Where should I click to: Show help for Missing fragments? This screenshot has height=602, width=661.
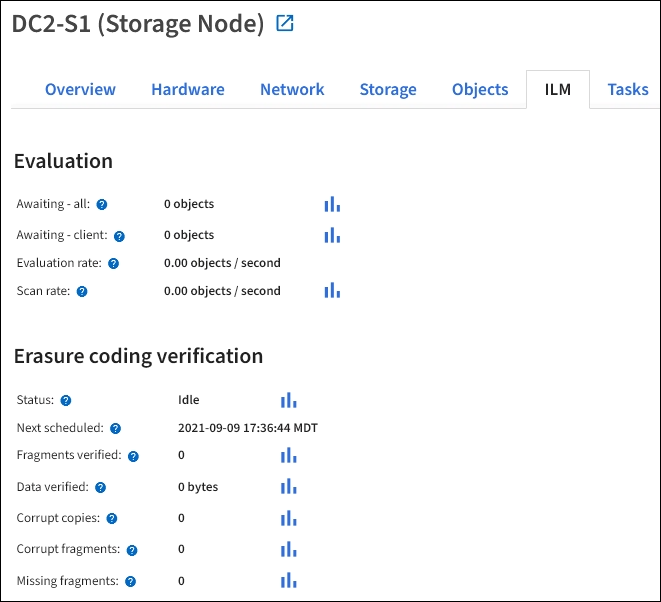coord(131,581)
